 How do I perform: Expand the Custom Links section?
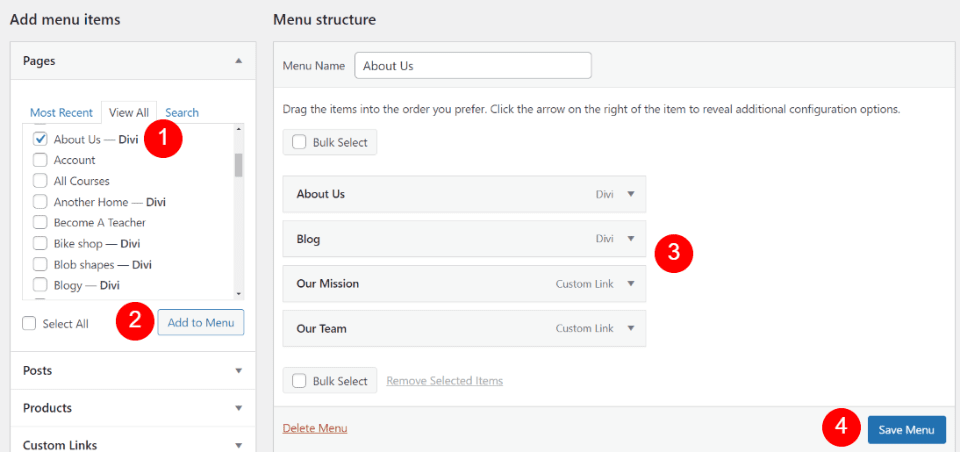coord(238,445)
